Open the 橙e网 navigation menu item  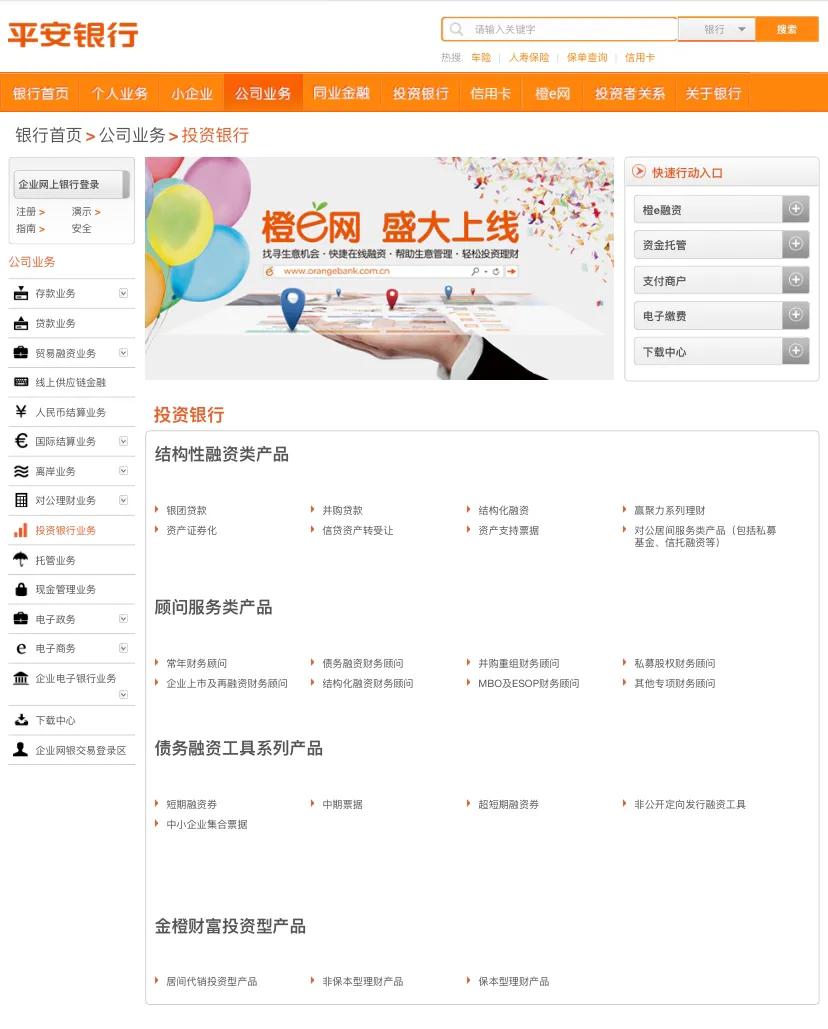(x=553, y=92)
